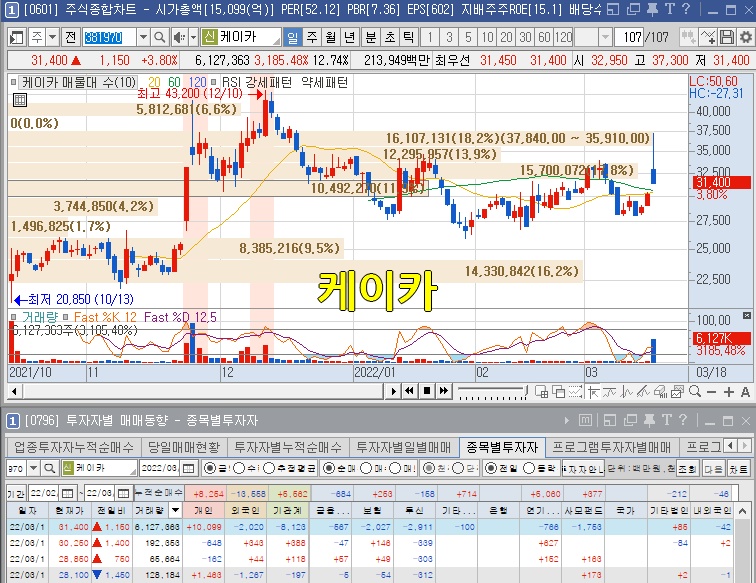Click the 107 candle count input field

[x=629, y=37]
